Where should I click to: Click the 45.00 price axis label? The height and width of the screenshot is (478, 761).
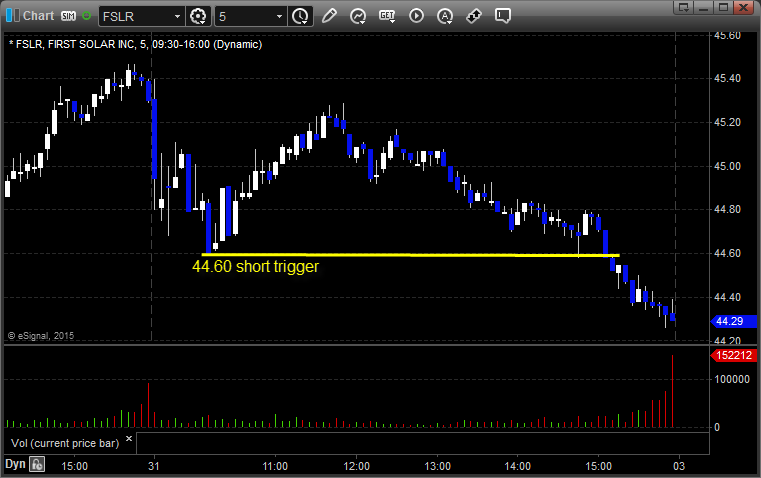click(x=728, y=166)
